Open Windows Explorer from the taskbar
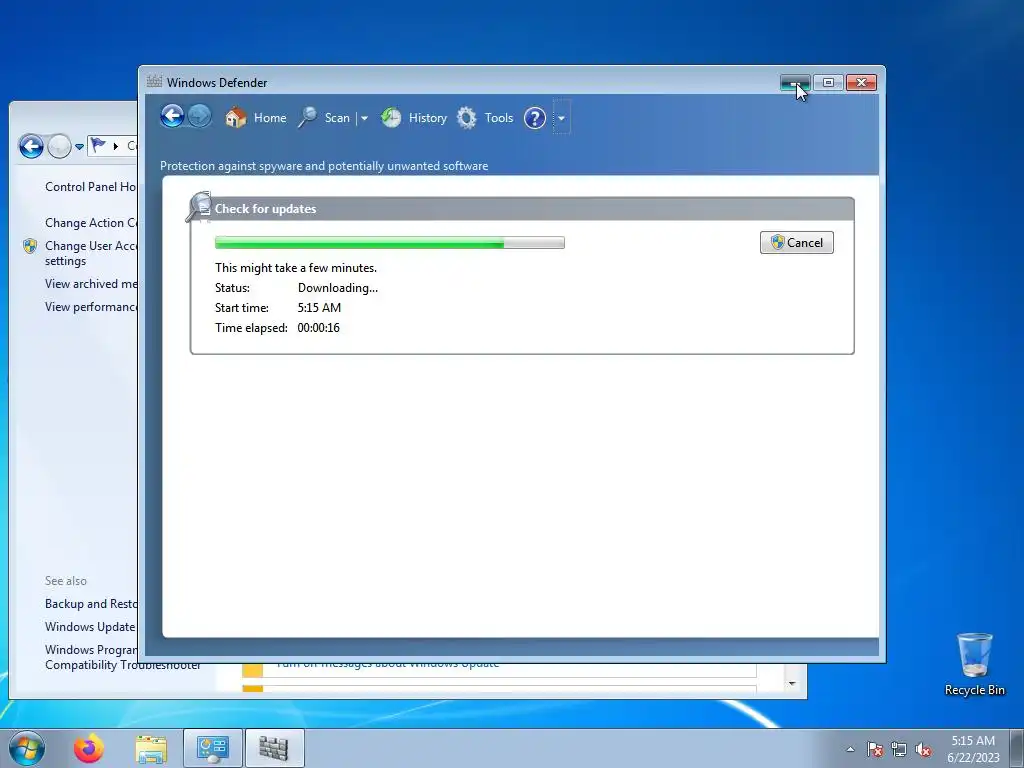 coord(151,748)
